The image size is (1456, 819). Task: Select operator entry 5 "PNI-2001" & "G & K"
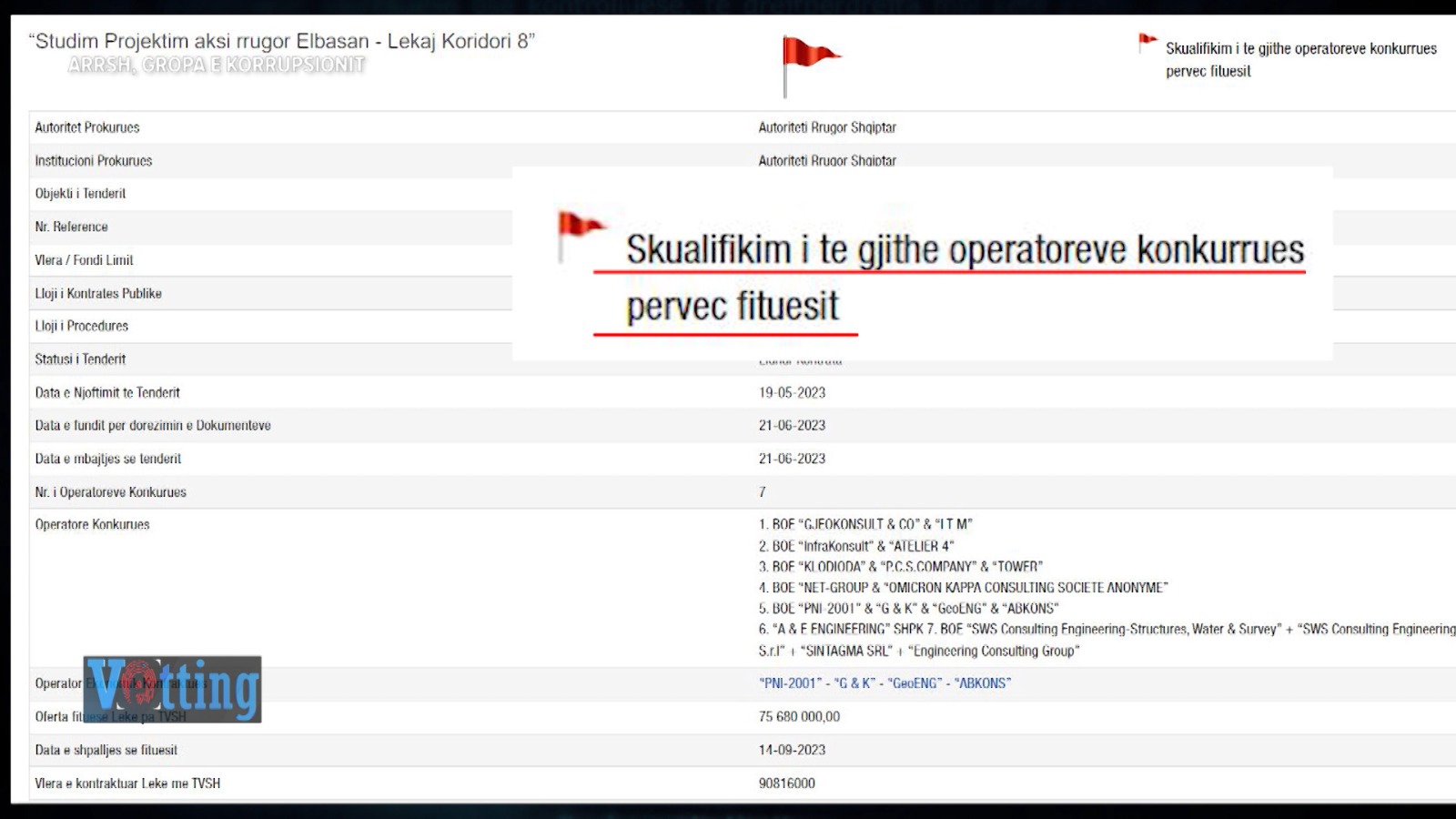click(908, 609)
